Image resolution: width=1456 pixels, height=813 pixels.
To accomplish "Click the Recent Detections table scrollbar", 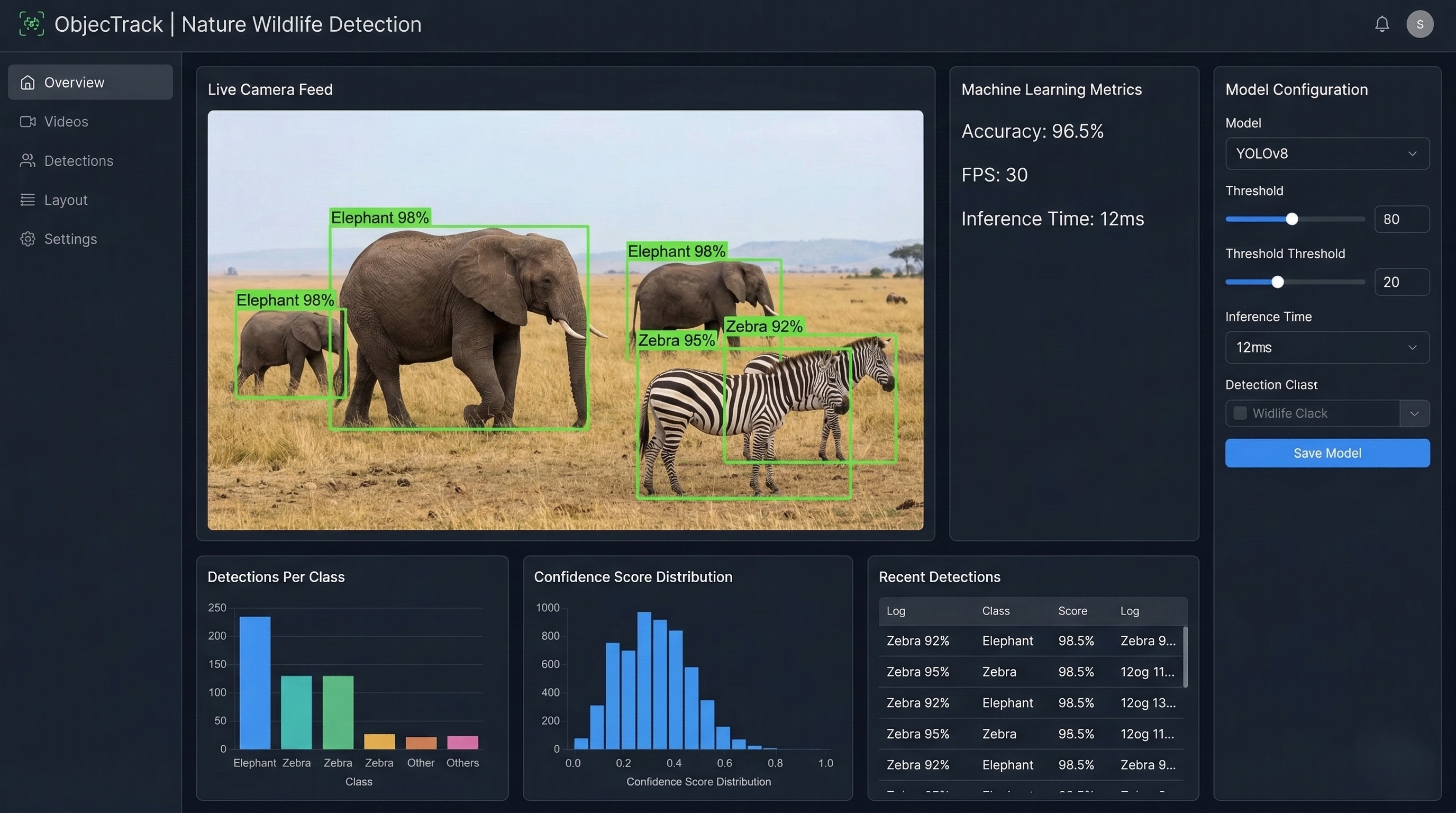I will click(1185, 656).
